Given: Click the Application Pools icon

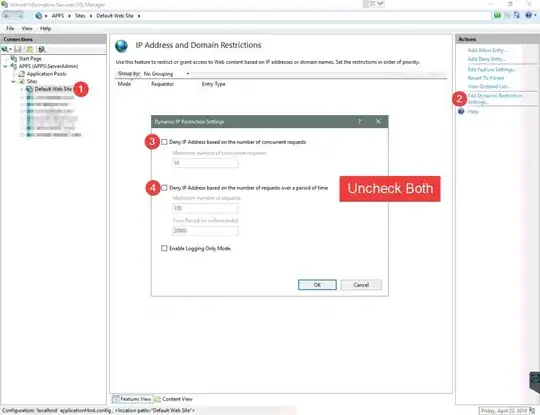Looking at the screenshot, I should pos(22,74).
